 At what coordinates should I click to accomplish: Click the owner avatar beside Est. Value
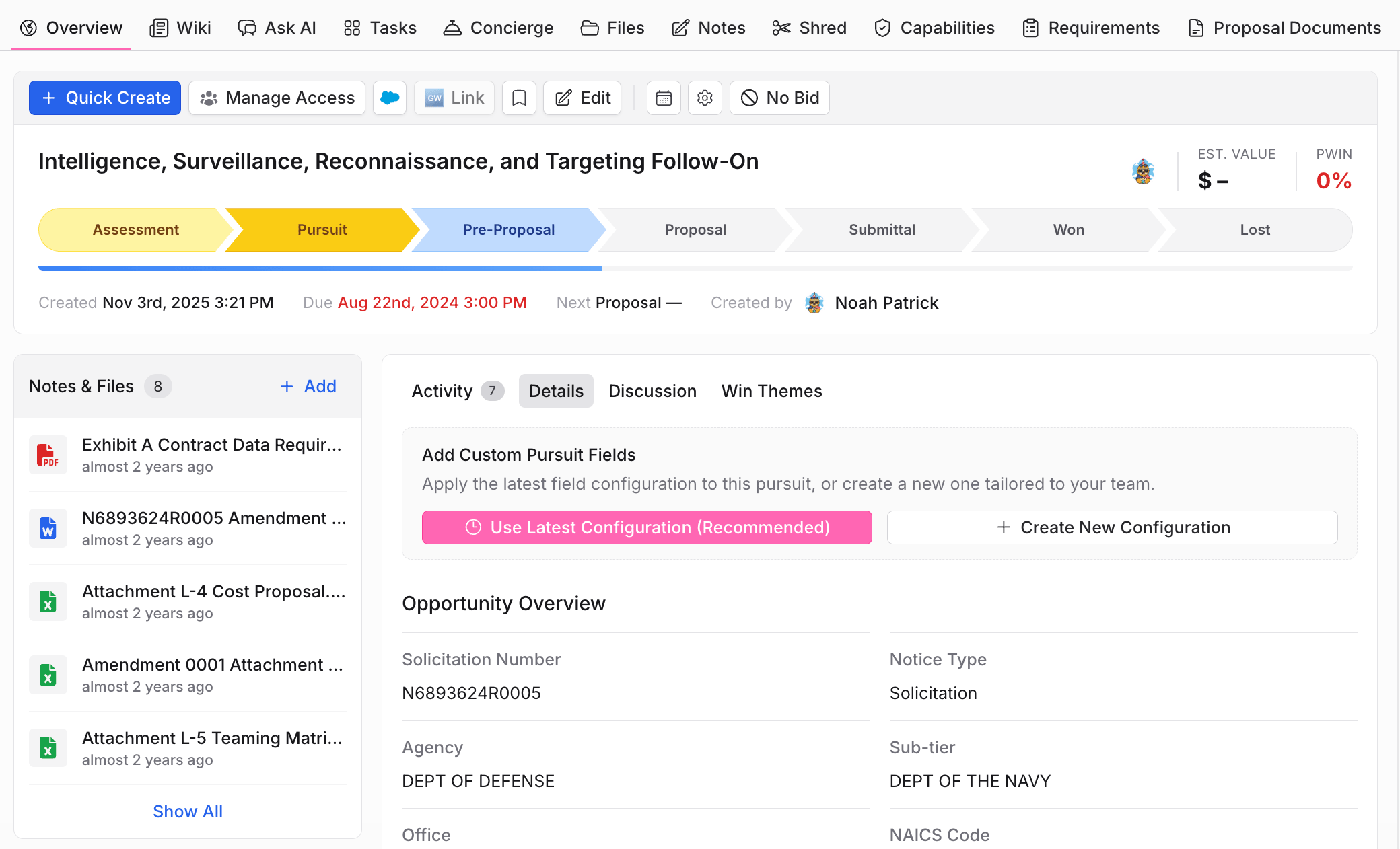click(1143, 172)
